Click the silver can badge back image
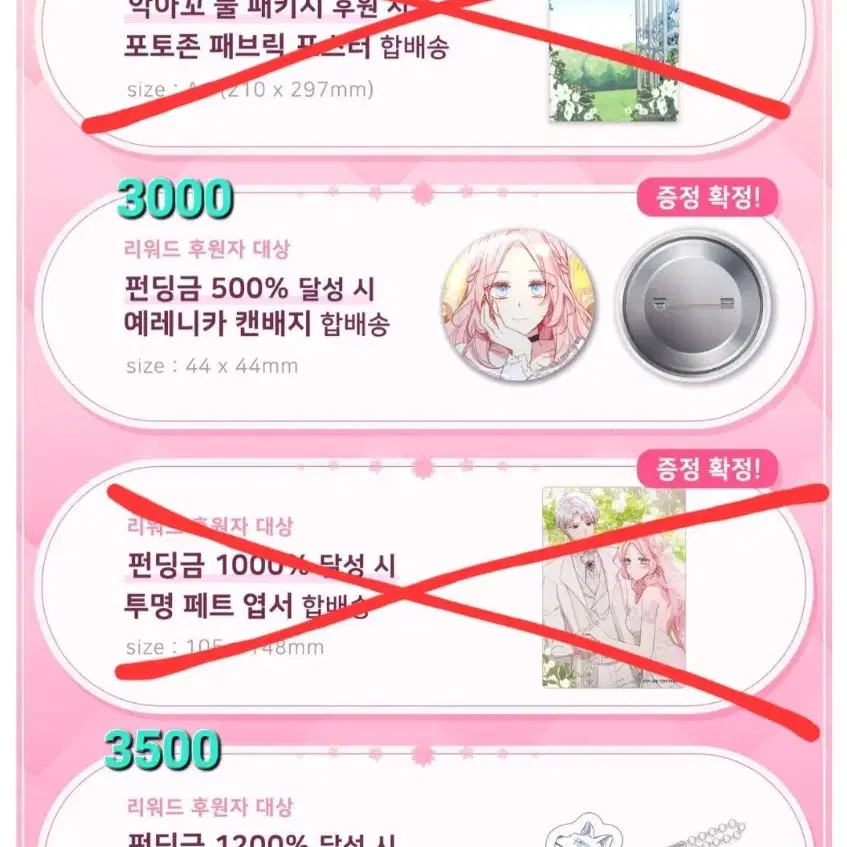 693,305
